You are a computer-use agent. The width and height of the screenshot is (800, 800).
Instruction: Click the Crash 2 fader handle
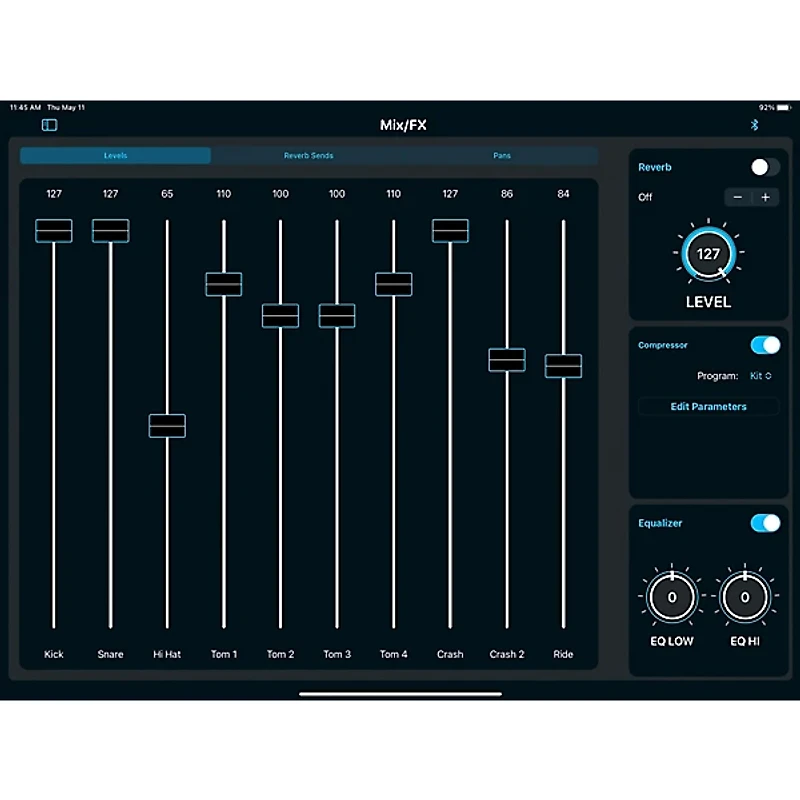tap(507, 360)
